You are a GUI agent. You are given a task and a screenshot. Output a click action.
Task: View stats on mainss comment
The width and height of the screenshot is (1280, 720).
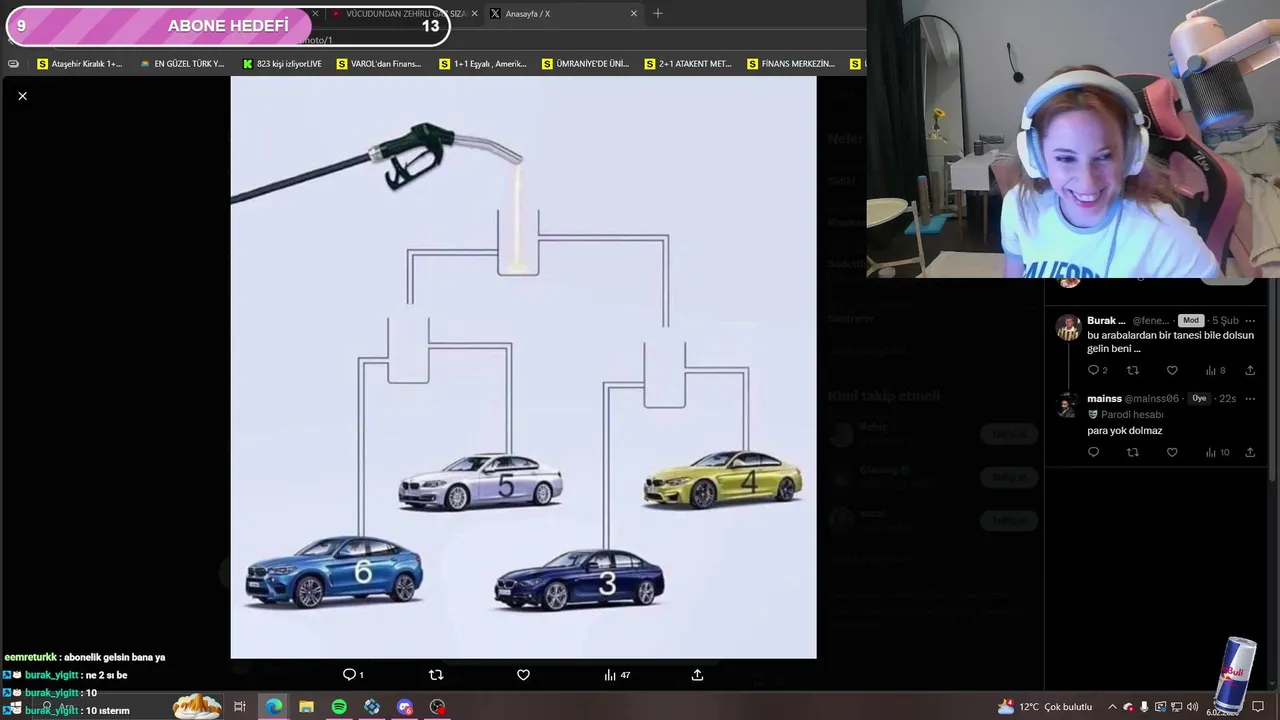(x=1217, y=452)
